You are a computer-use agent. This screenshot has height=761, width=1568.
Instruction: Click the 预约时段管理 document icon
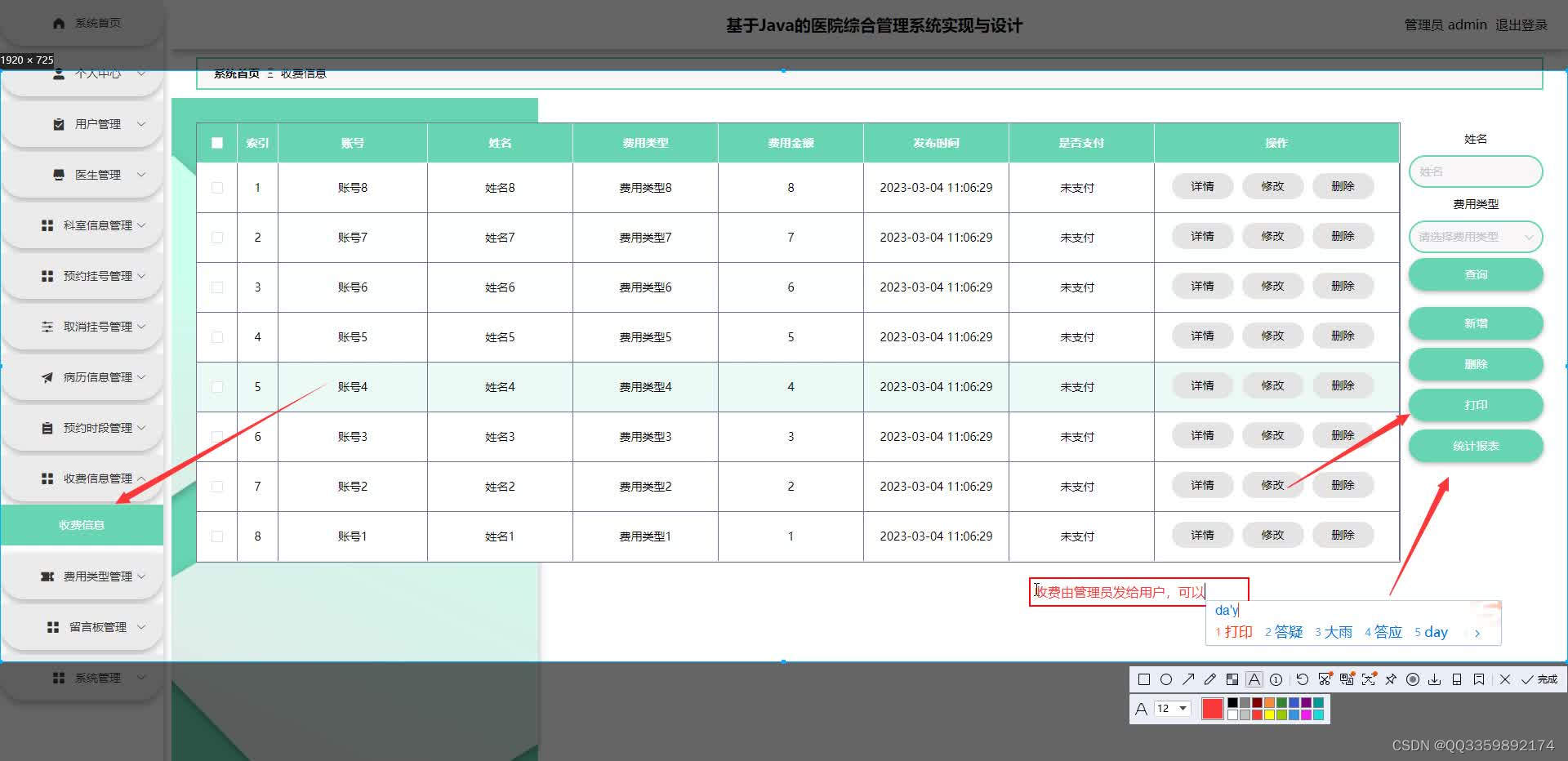47,428
